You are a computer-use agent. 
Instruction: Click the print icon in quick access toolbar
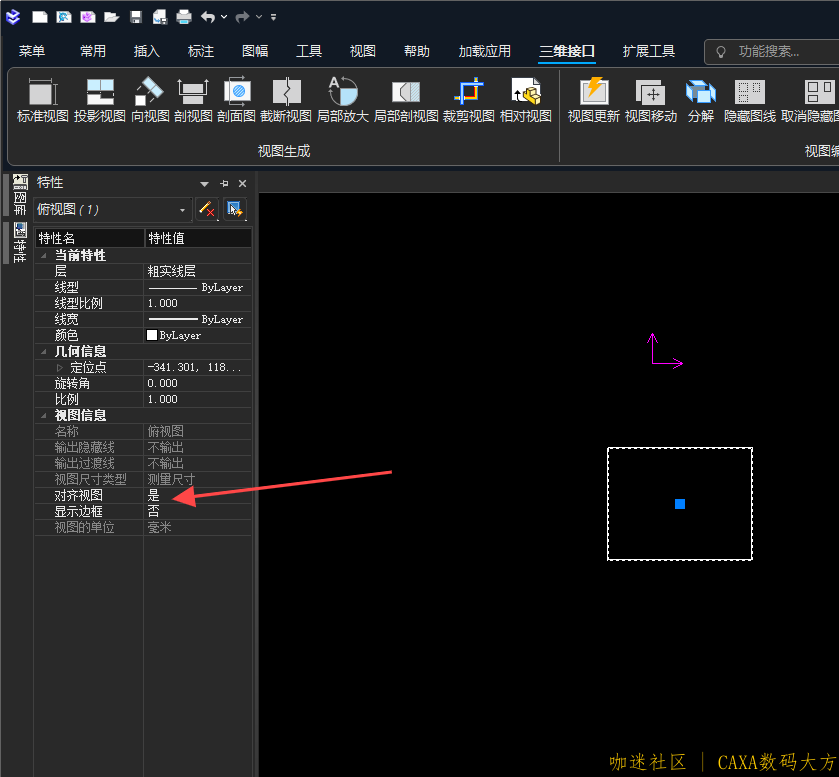(x=184, y=17)
